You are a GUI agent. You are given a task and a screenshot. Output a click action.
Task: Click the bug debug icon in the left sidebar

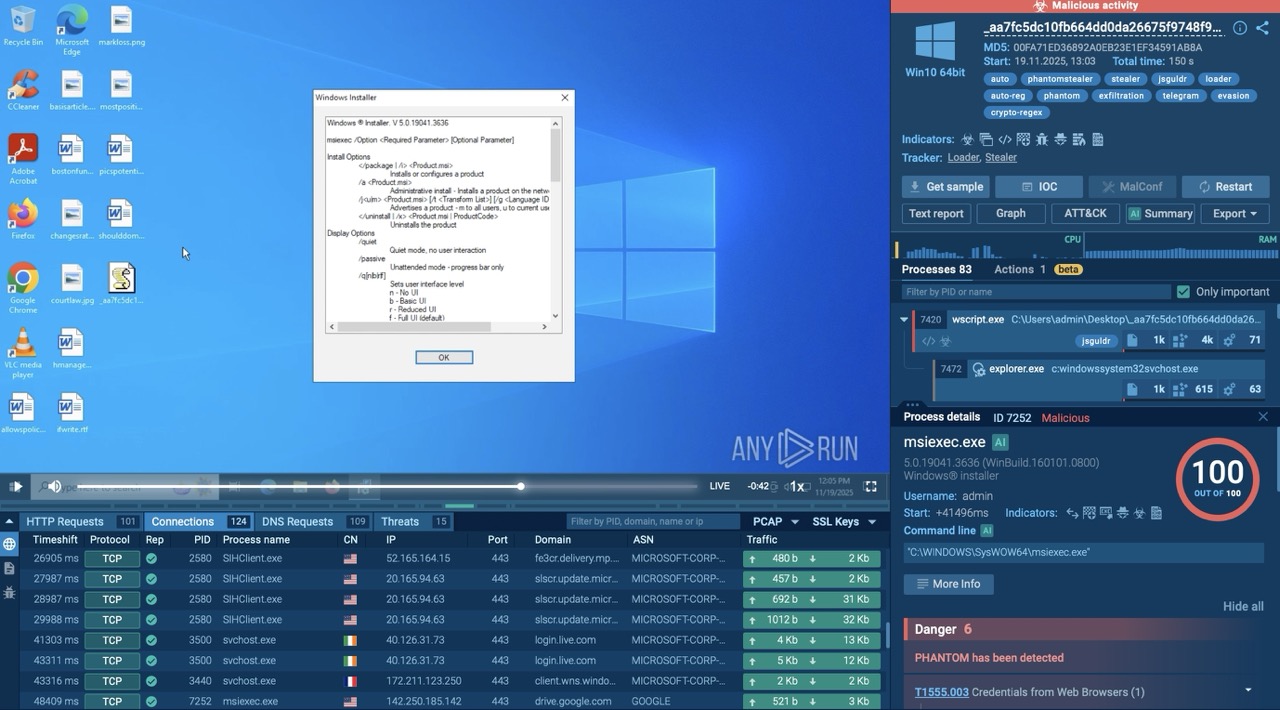(x=9, y=592)
